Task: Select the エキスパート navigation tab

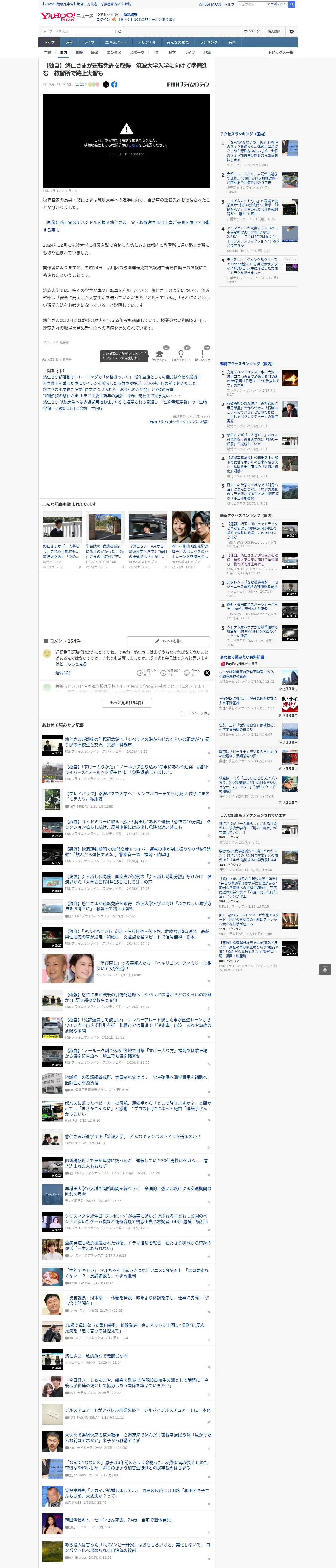Action: pos(116,43)
